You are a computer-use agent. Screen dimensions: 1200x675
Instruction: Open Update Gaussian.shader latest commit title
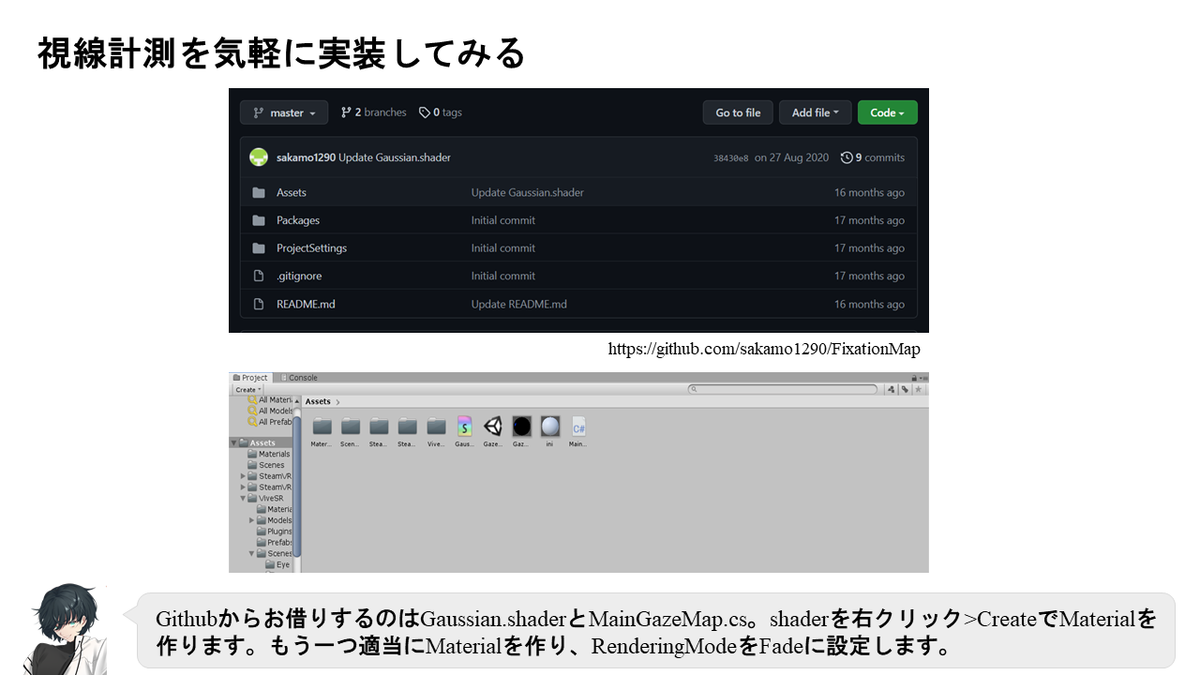tap(394, 158)
